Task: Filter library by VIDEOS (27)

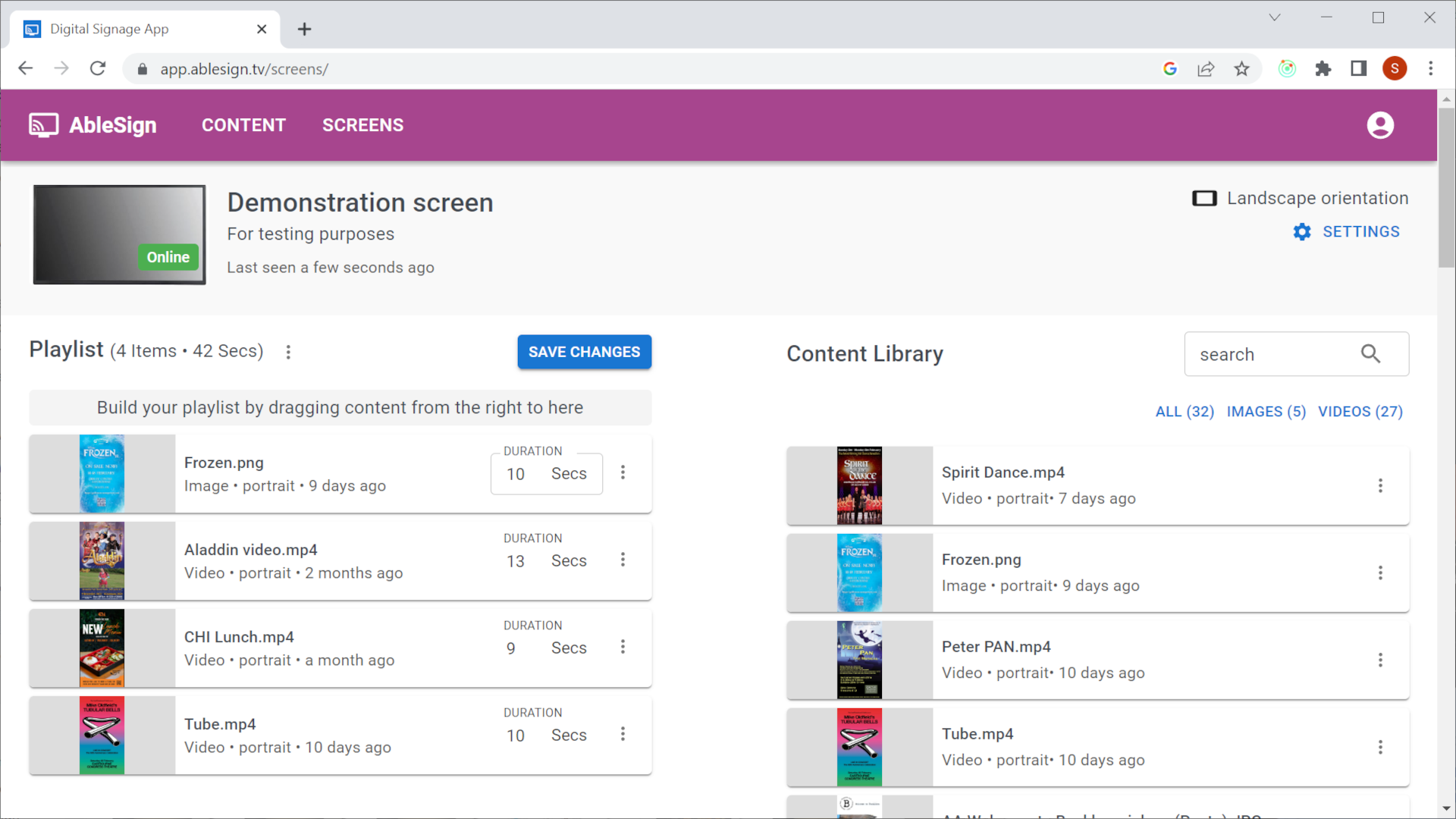Action: [1360, 412]
